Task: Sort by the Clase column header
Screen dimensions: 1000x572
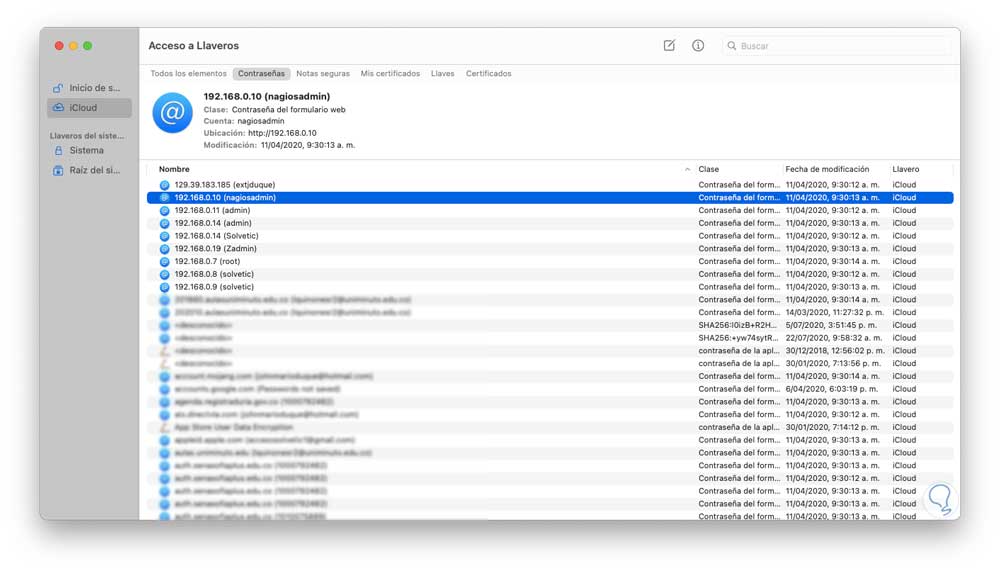Action: click(709, 169)
